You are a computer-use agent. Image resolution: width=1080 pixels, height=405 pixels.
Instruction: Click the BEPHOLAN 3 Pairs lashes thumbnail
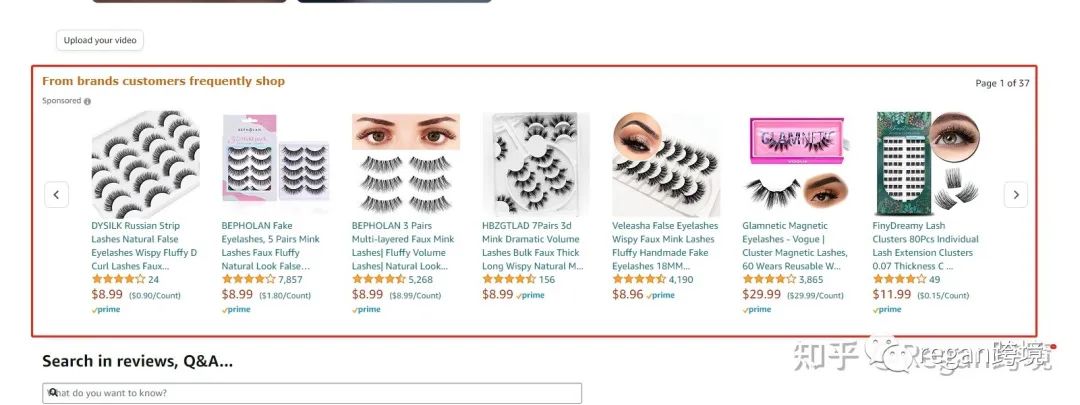tap(406, 164)
